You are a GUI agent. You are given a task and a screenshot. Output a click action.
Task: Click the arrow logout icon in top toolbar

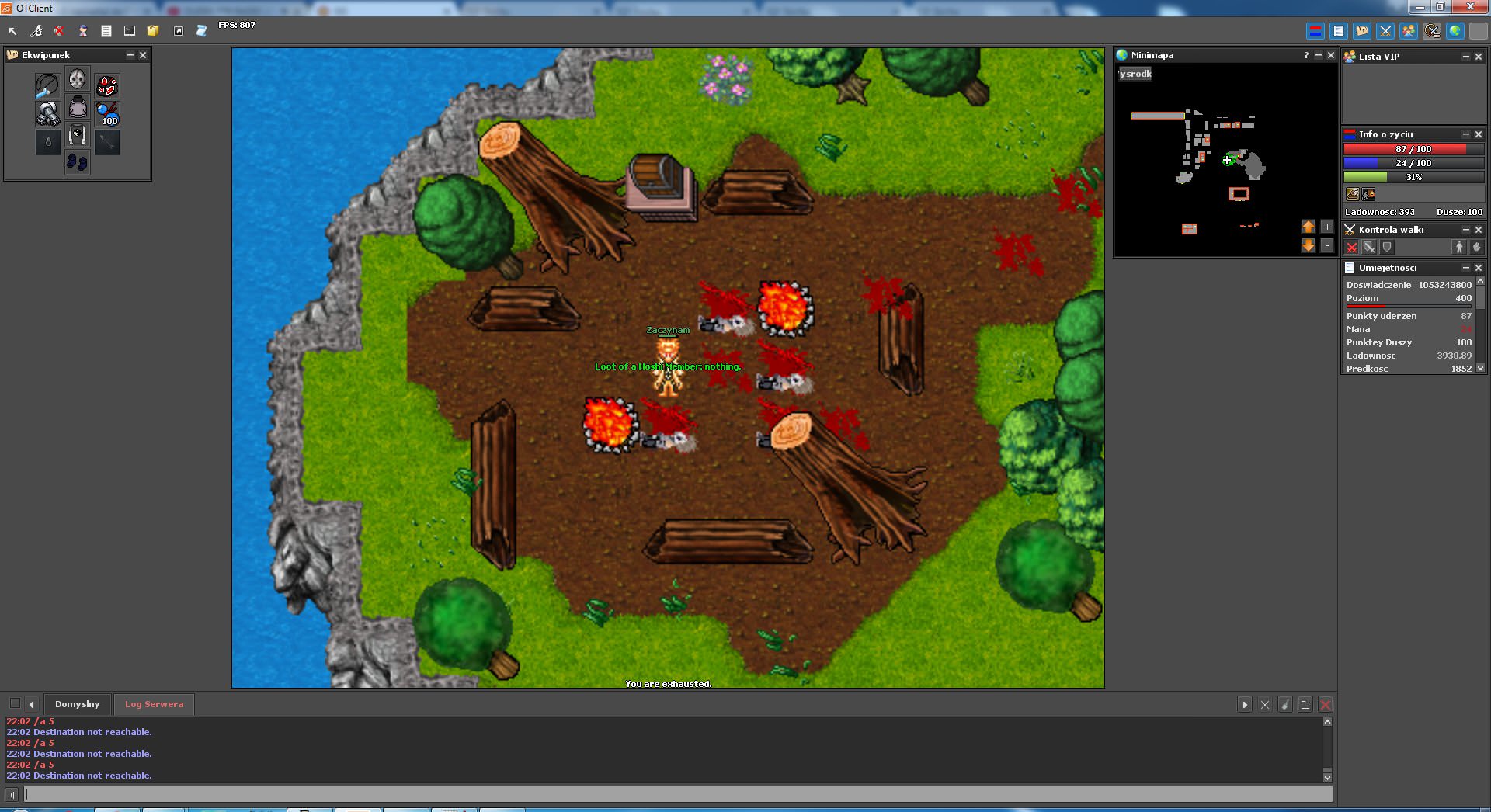(x=13, y=31)
